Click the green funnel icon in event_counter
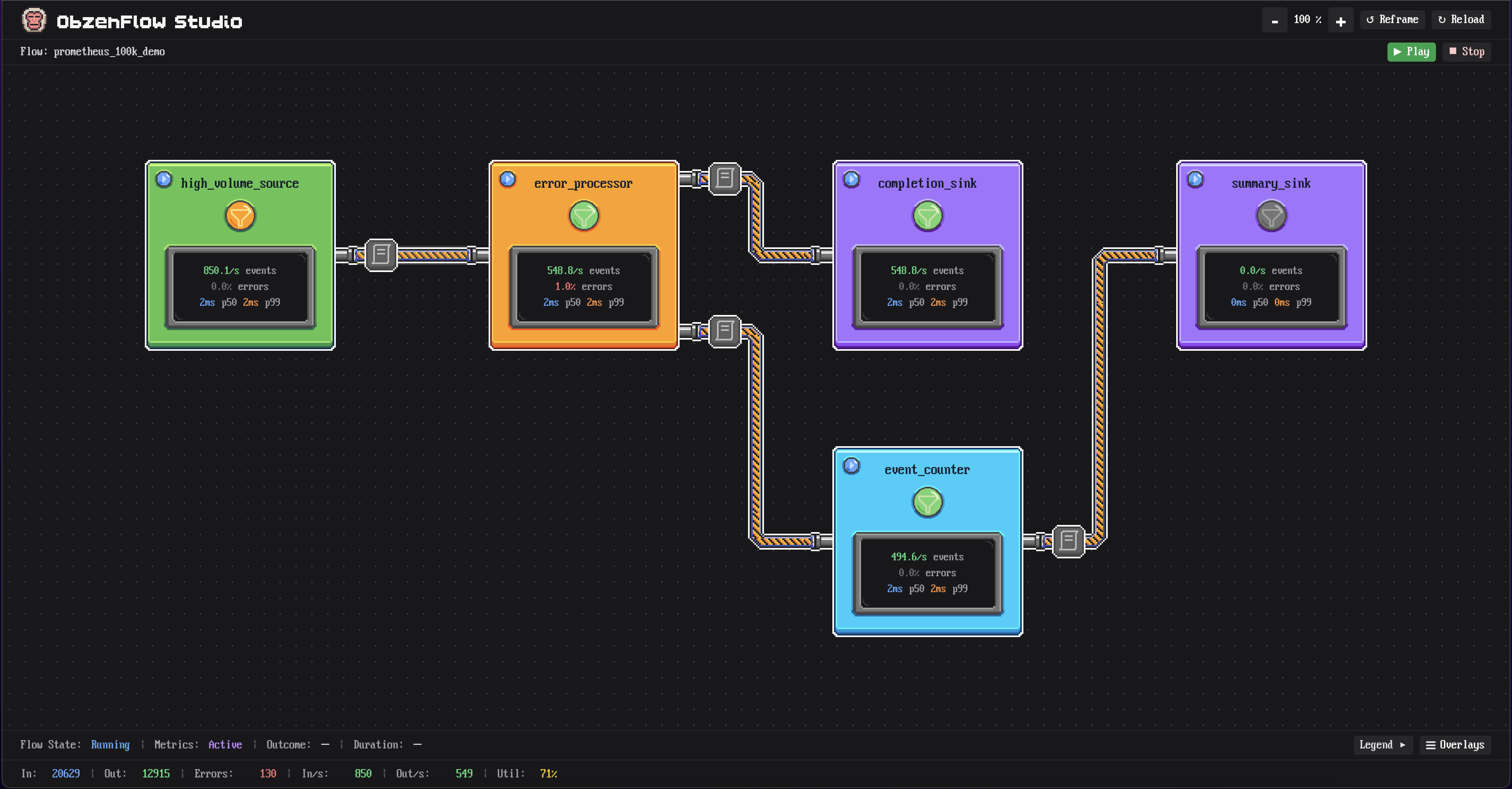Screen dimensions: 1512x789 (927, 503)
